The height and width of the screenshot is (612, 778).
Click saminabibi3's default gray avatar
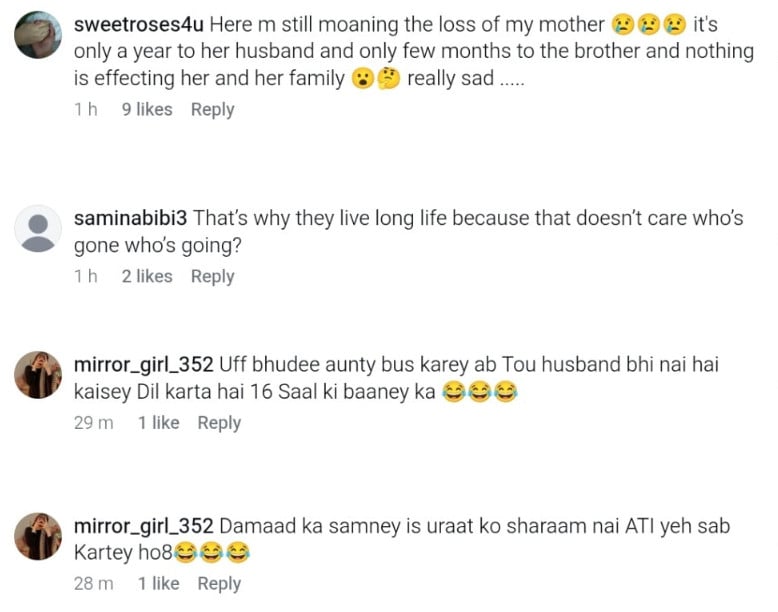[x=38, y=230]
